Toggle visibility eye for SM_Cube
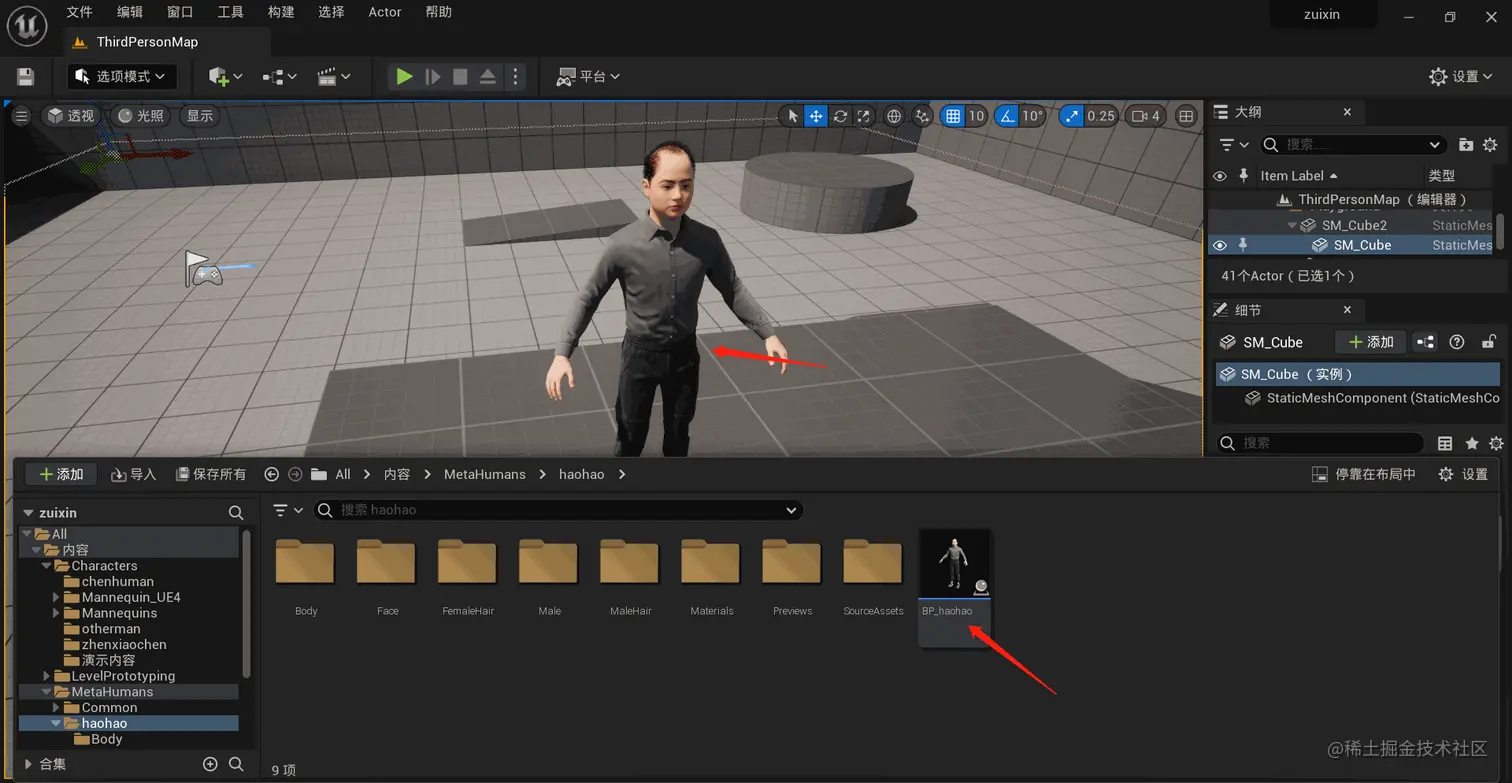 (1219, 245)
